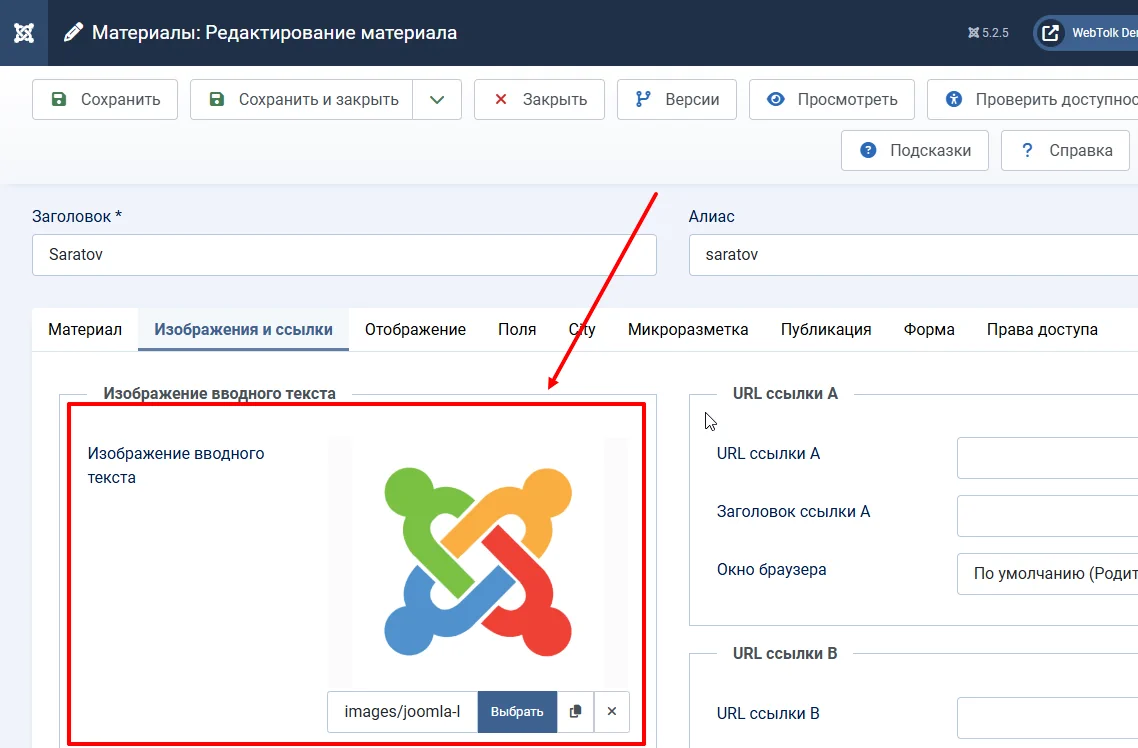Click the Заголовок field containing Saratov
The height and width of the screenshot is (748, 1138).
click(345, 255)
